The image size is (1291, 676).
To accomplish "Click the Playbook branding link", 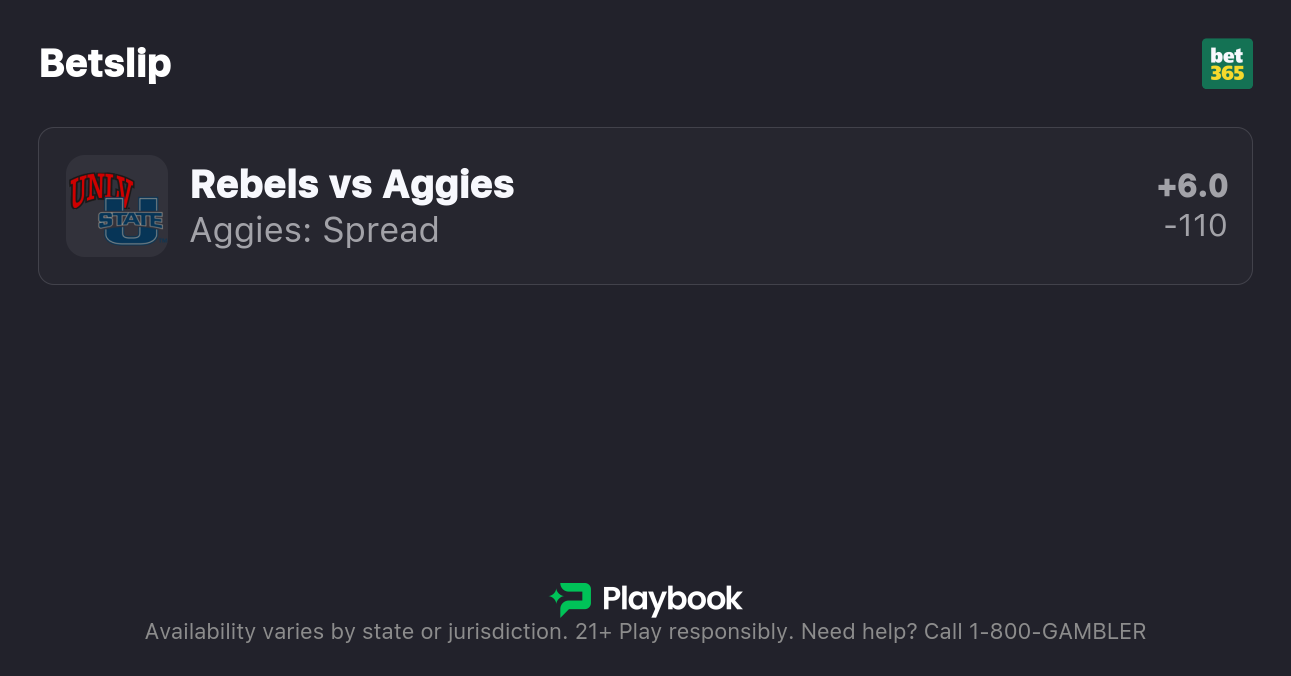I will (x=645, y=599).
